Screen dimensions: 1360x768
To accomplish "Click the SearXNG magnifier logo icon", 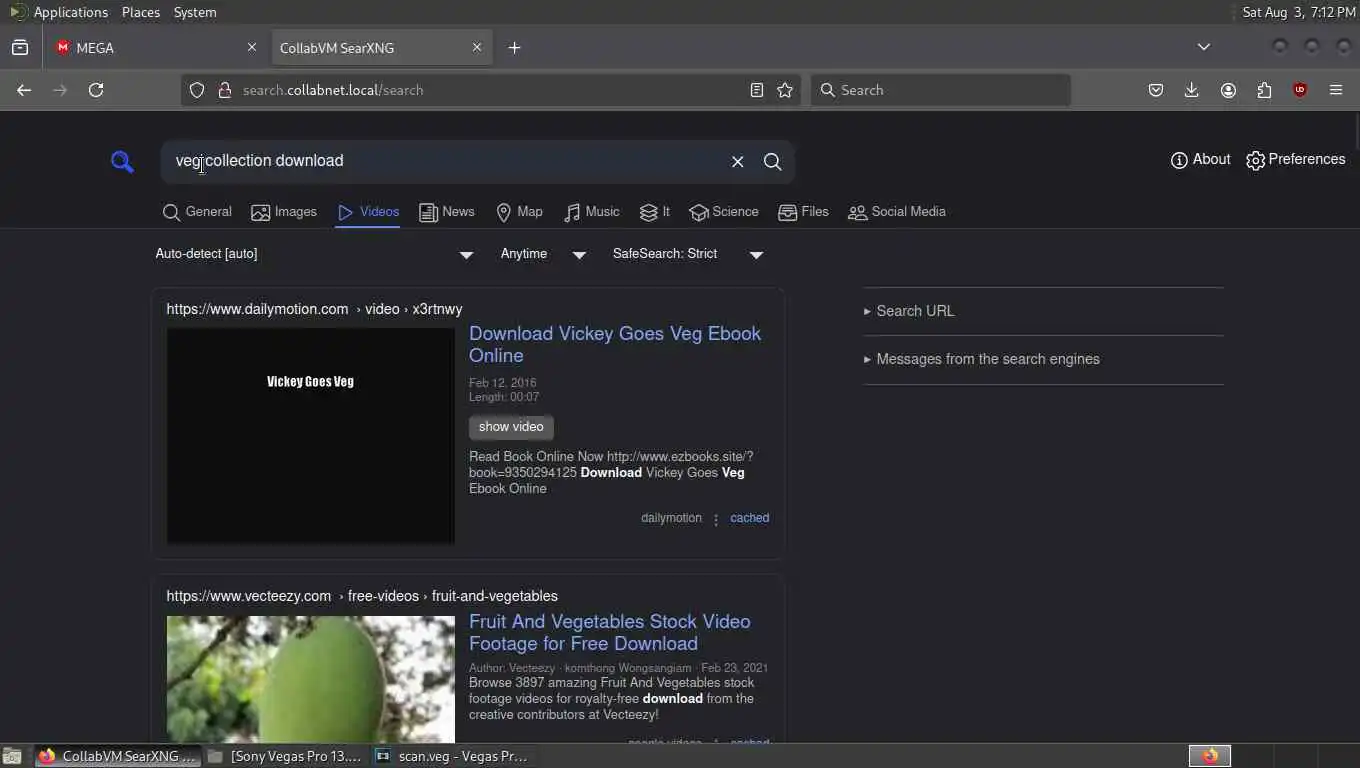I will [x=122, y=161].
